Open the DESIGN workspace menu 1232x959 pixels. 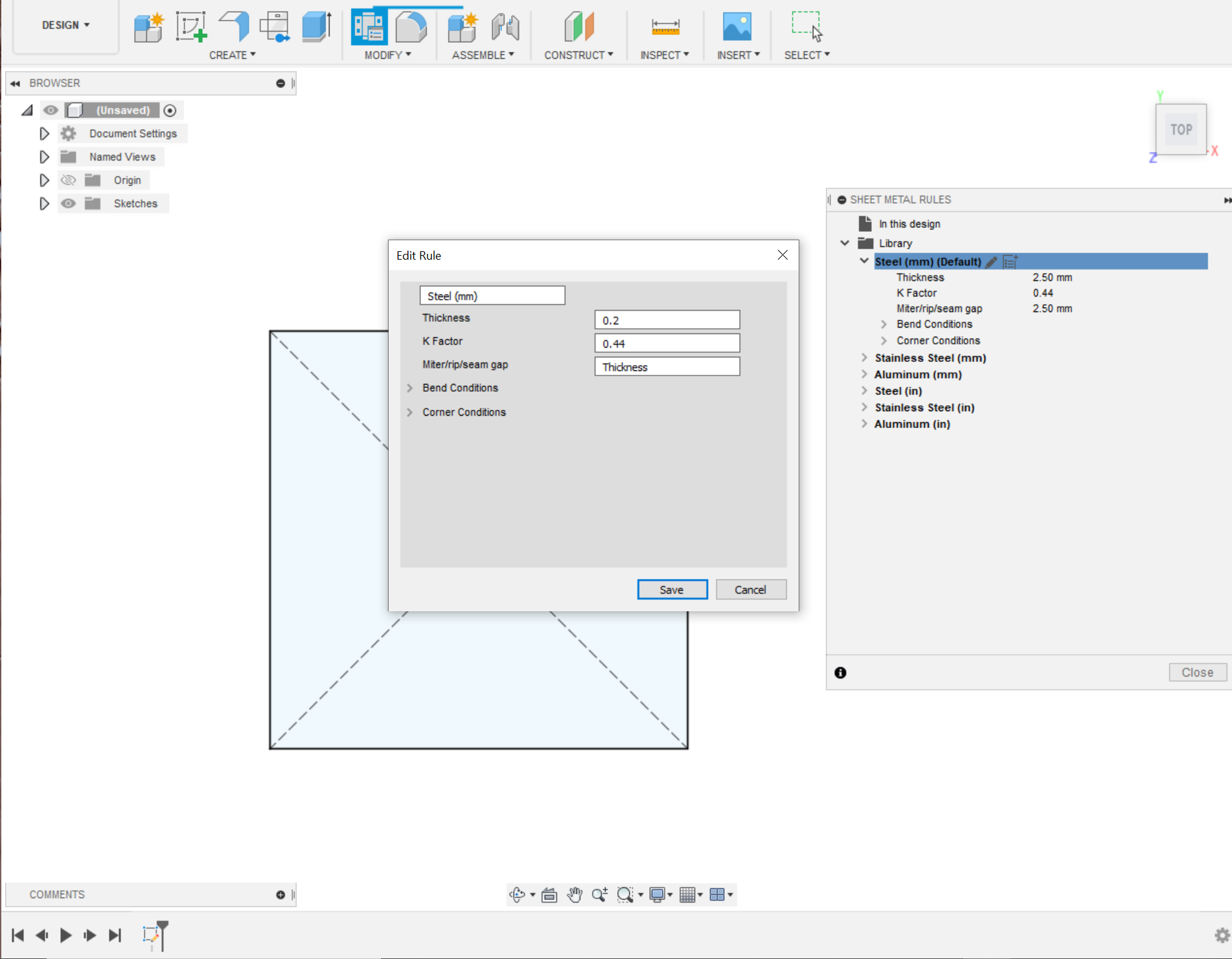[65, 25]
